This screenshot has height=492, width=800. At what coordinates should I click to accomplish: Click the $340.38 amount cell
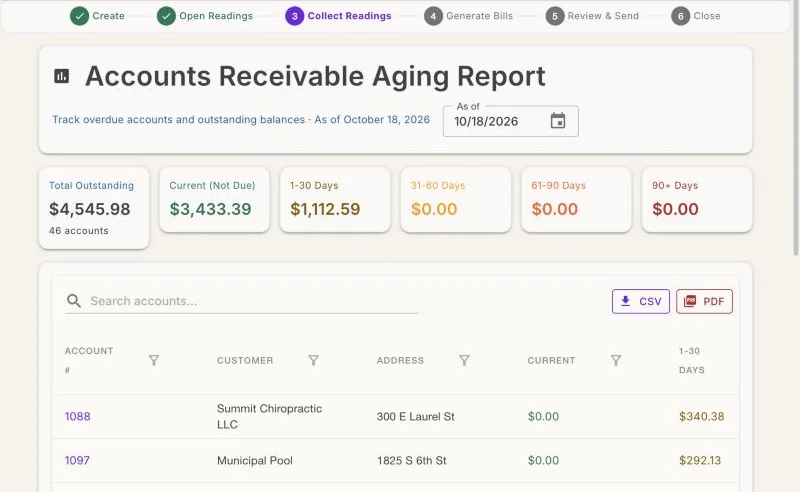(x=702, y=416)
